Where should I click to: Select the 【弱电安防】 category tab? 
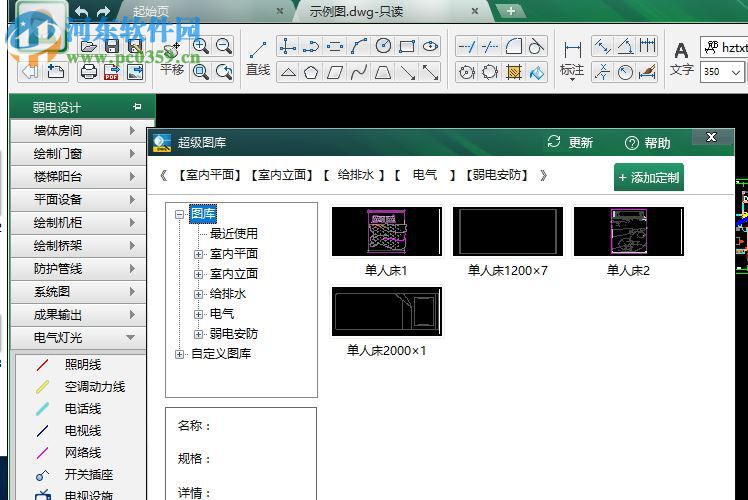(497, 176)
